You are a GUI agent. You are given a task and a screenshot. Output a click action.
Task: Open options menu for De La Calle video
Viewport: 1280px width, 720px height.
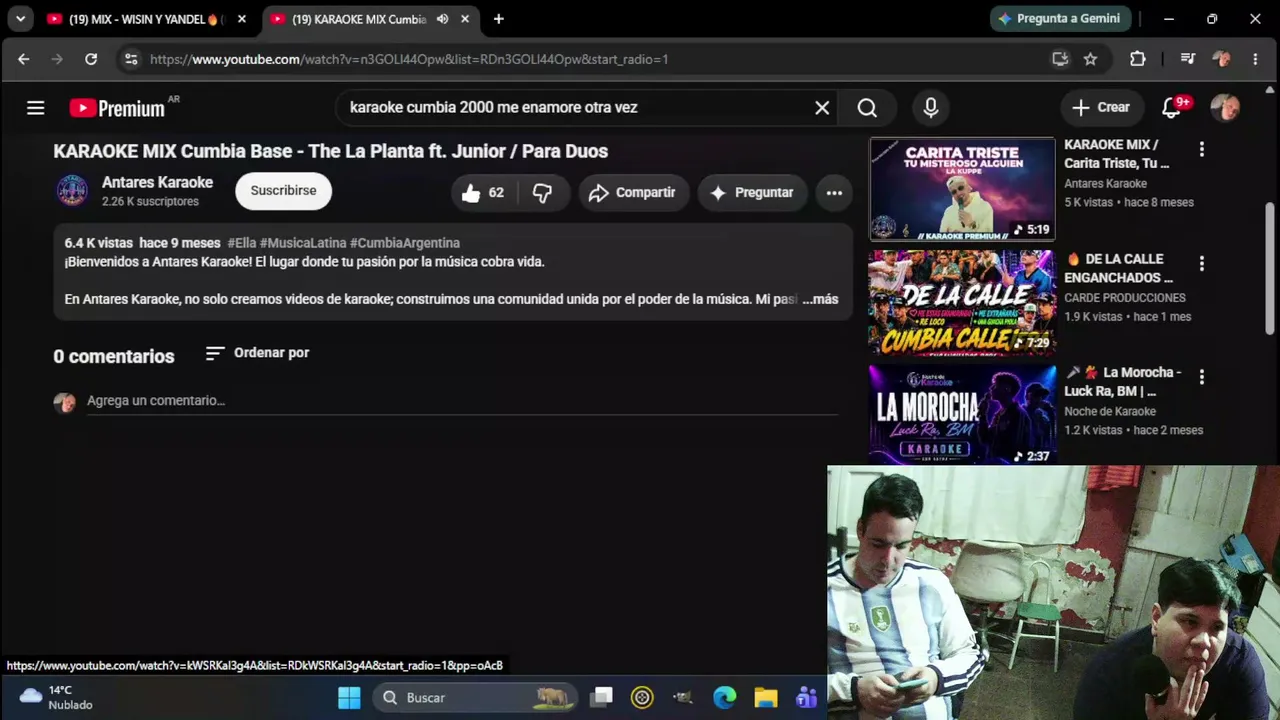(1202, 264)
